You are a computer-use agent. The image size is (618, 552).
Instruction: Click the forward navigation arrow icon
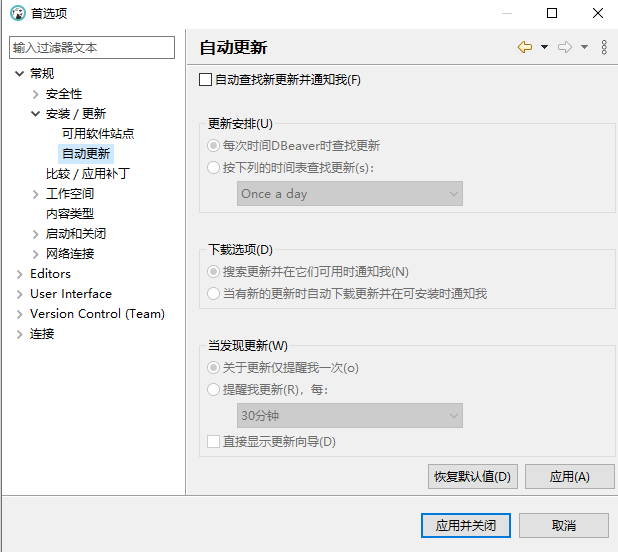pyautogui.click(x=565, y=47)
